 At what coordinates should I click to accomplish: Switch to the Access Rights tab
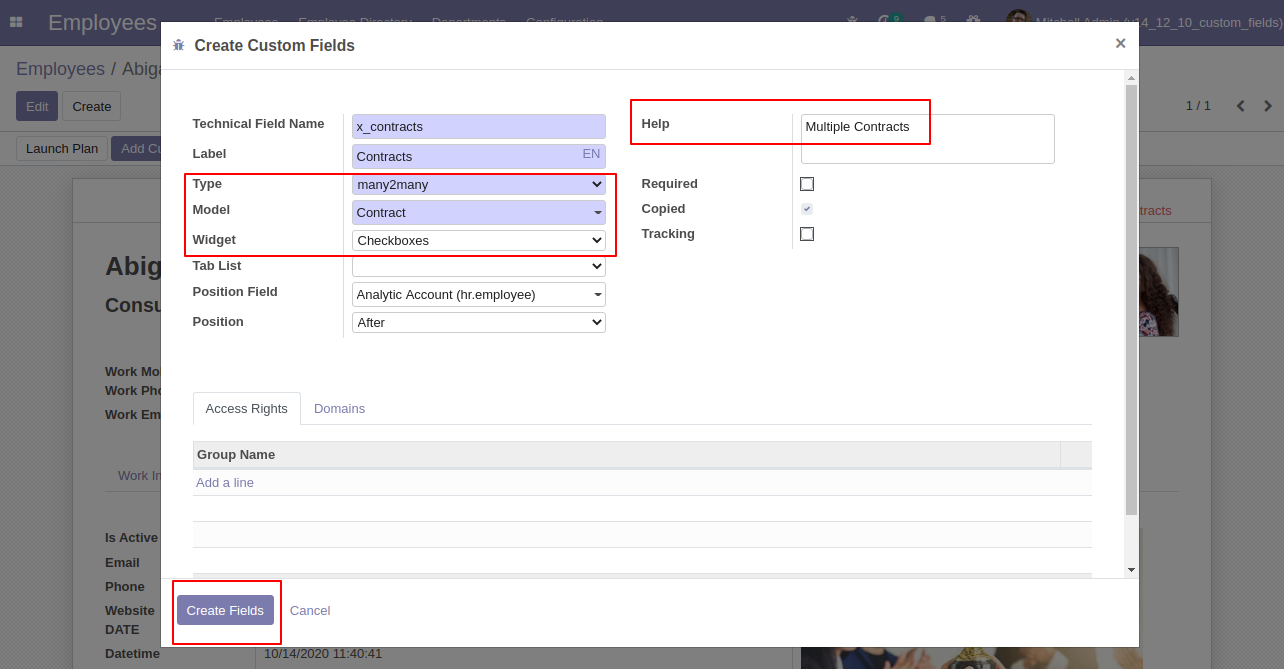(246, 409)
